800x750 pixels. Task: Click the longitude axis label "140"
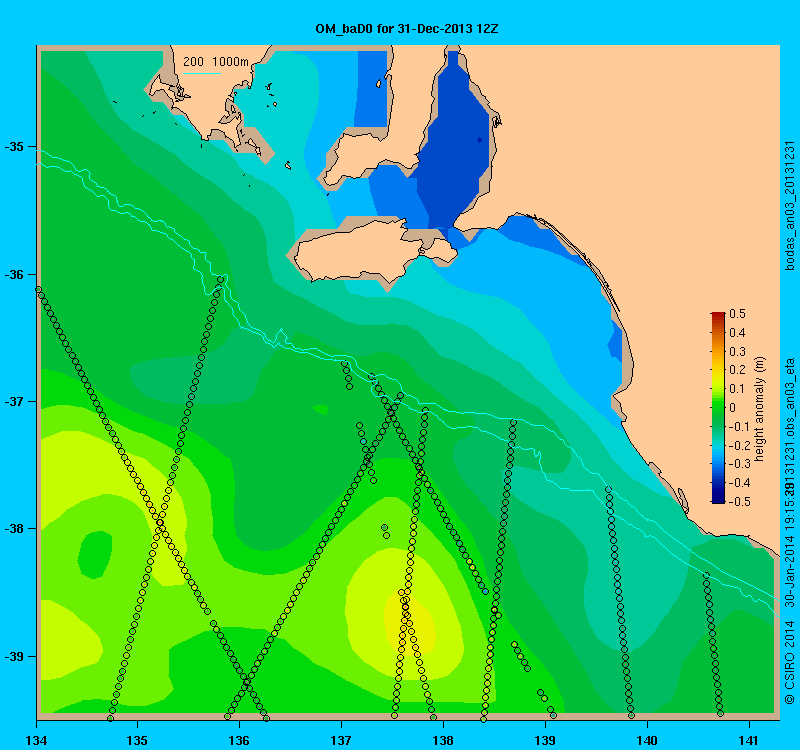[647, 740]
